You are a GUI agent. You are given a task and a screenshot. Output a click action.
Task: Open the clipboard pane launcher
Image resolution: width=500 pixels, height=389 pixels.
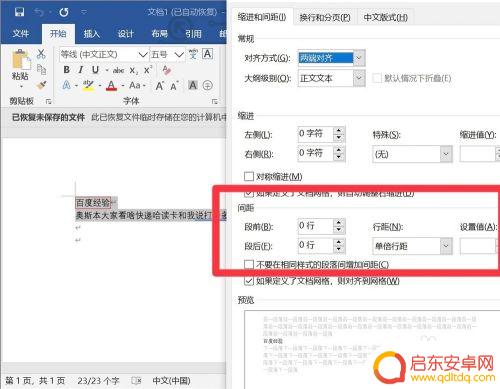pyautogui.click(x=49, y=101)
